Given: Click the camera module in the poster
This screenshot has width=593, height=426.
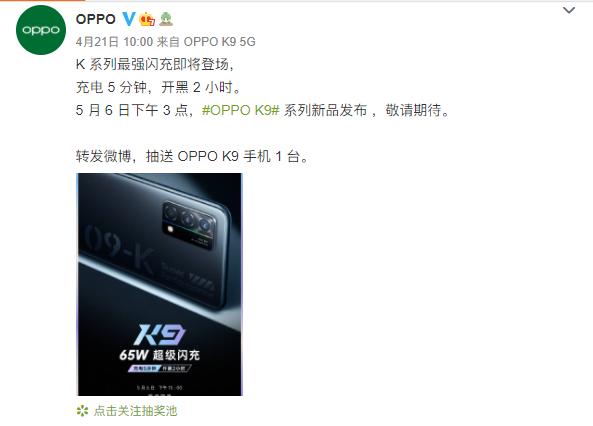Looking at the screenshot, I should coord(189,225).
